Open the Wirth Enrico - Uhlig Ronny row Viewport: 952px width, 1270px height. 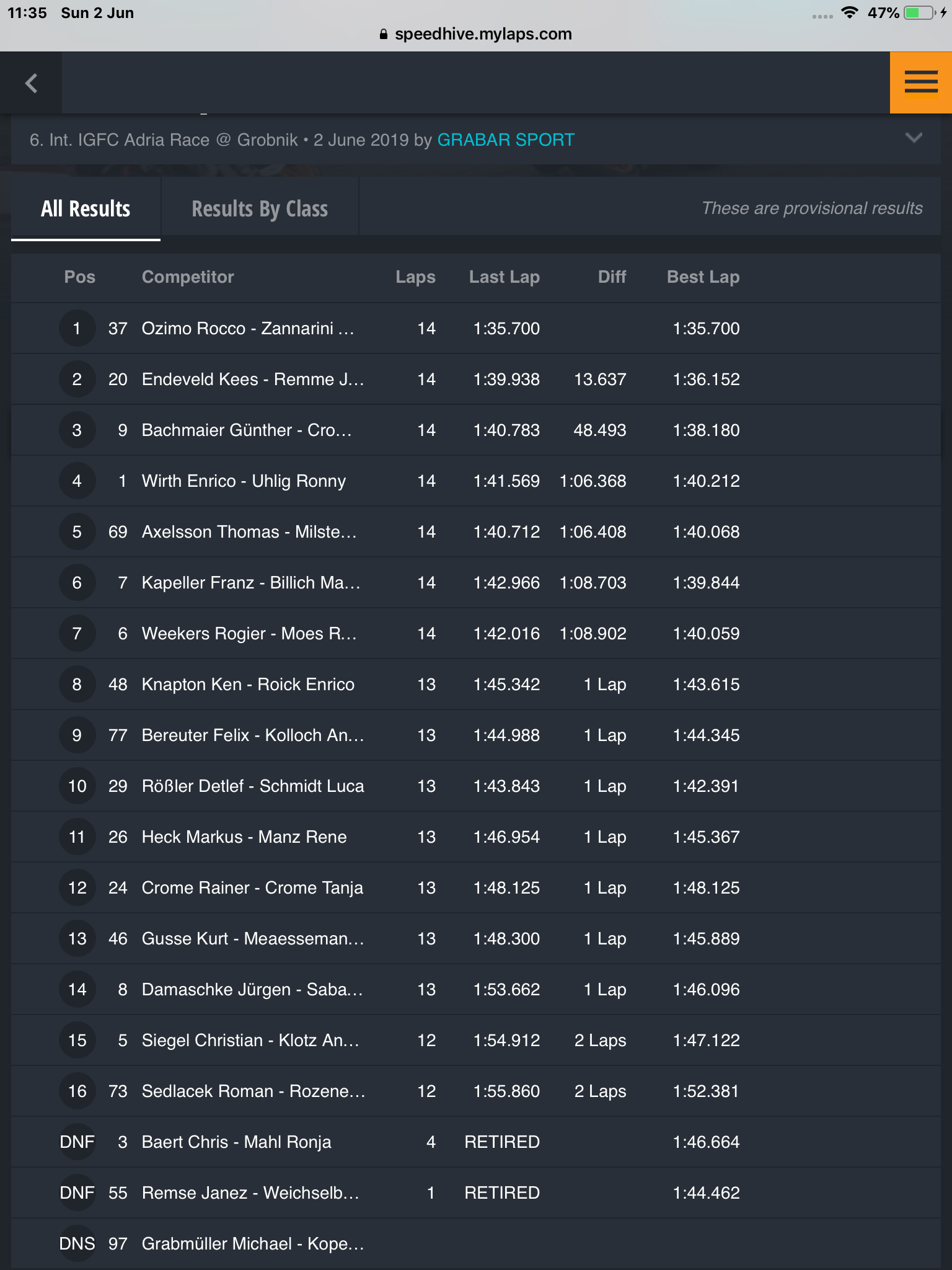[476, 481]
